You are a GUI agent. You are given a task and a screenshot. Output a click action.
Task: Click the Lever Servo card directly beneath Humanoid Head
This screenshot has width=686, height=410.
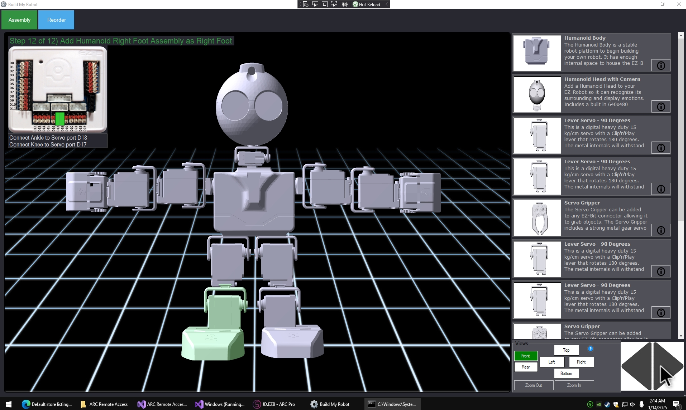[592, 135]
